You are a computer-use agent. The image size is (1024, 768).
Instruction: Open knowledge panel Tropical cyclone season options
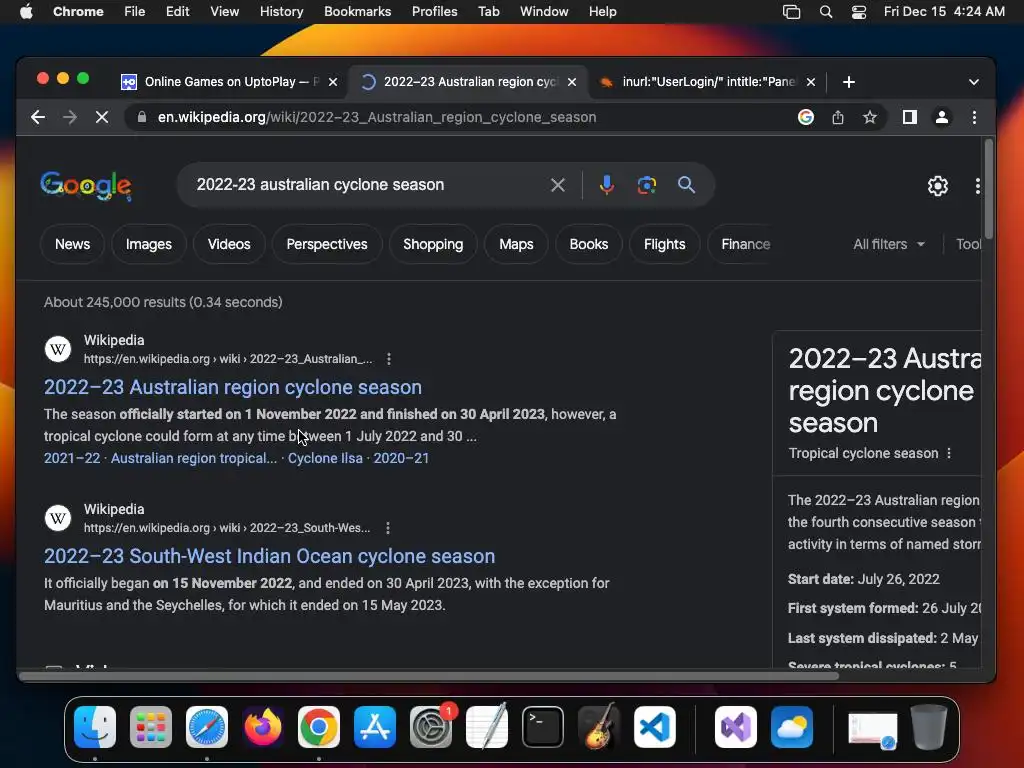pyautogui.click(x=949, y=453)
